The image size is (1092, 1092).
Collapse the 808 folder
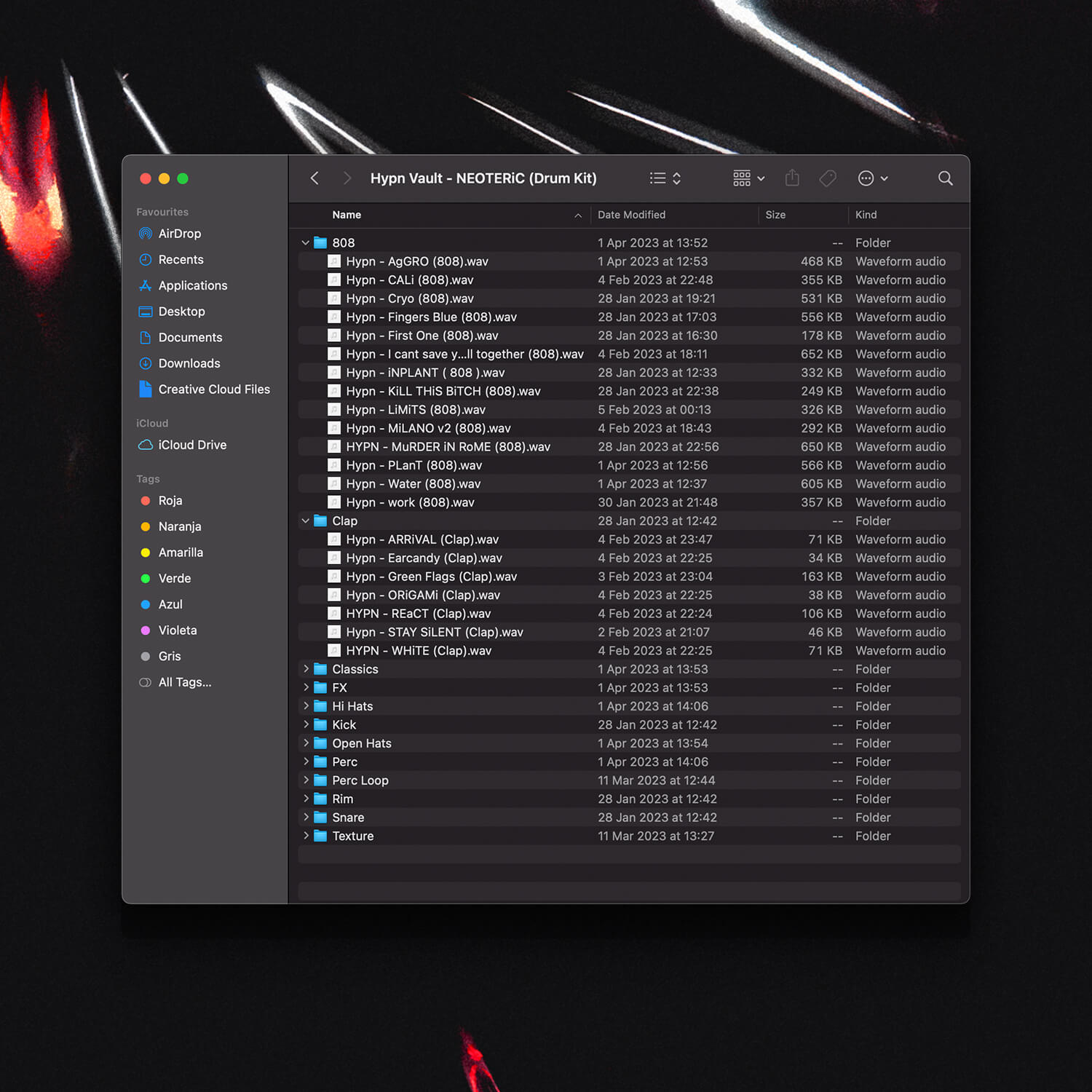point(306,243)
